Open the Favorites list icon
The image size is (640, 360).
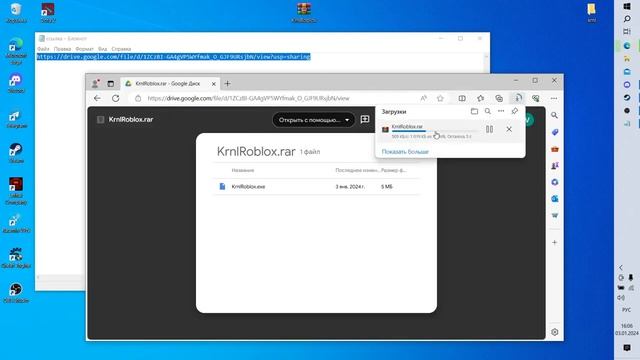point(480,98)
